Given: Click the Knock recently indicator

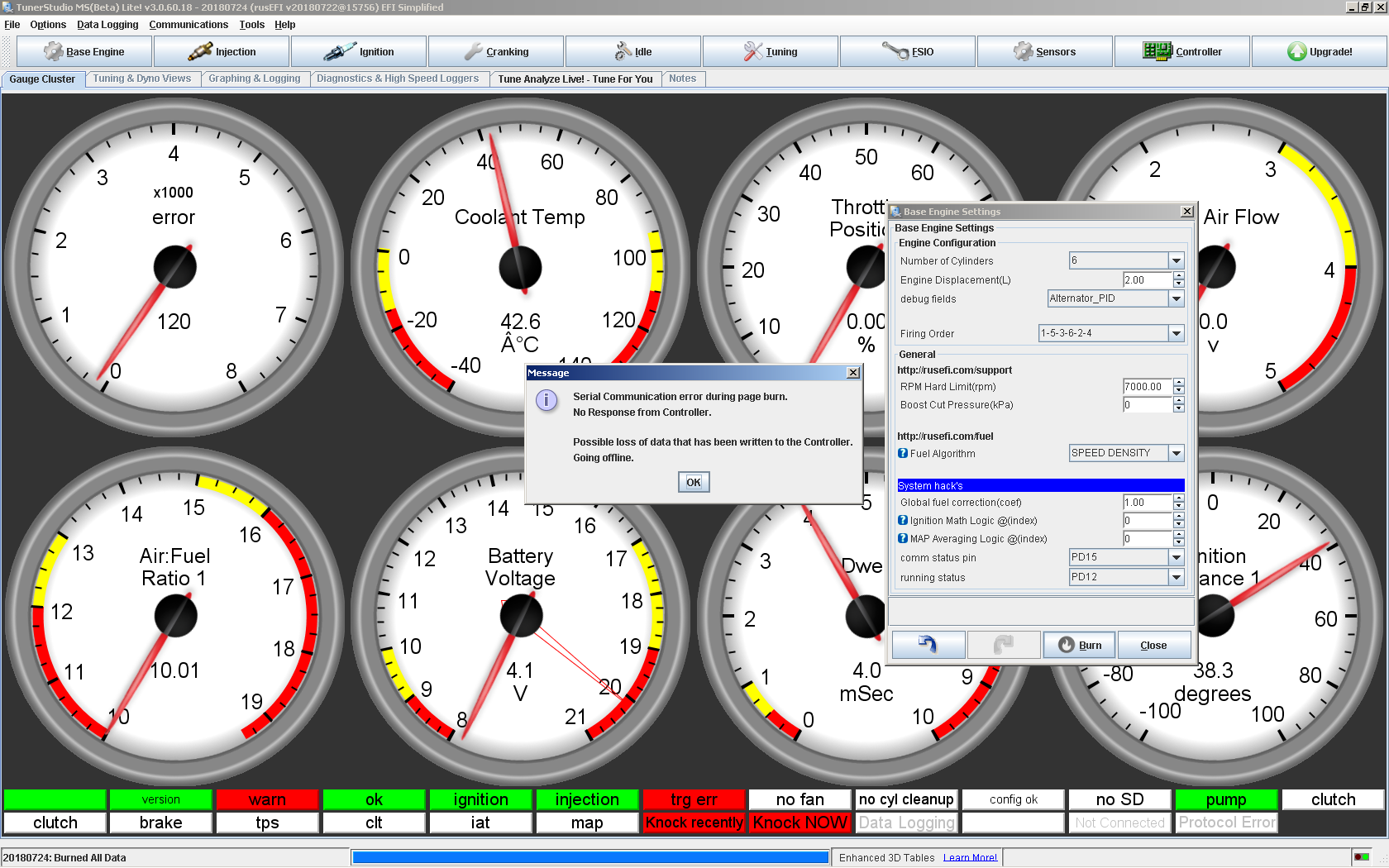Looking at the screenshot, I should tap(694, 823).
